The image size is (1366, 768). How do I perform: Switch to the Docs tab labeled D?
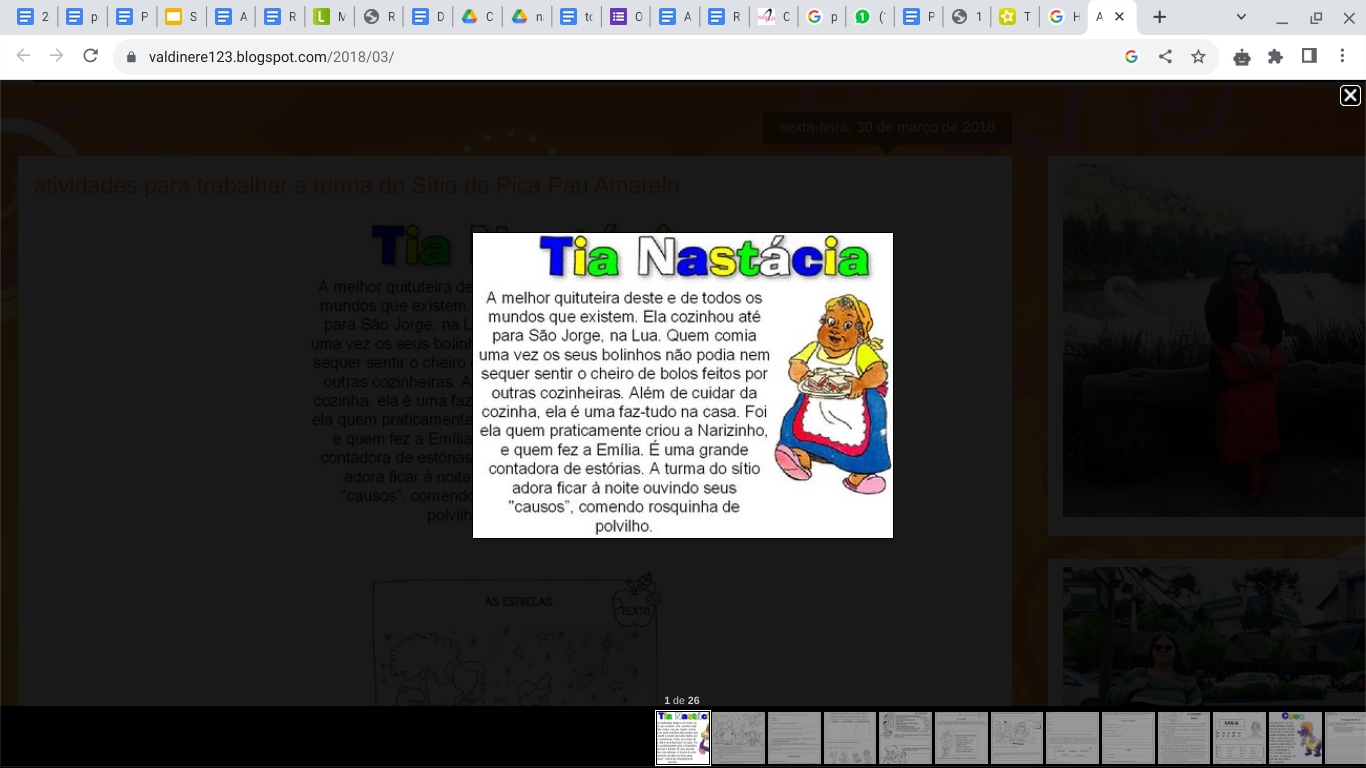click(x=428, y=17)
